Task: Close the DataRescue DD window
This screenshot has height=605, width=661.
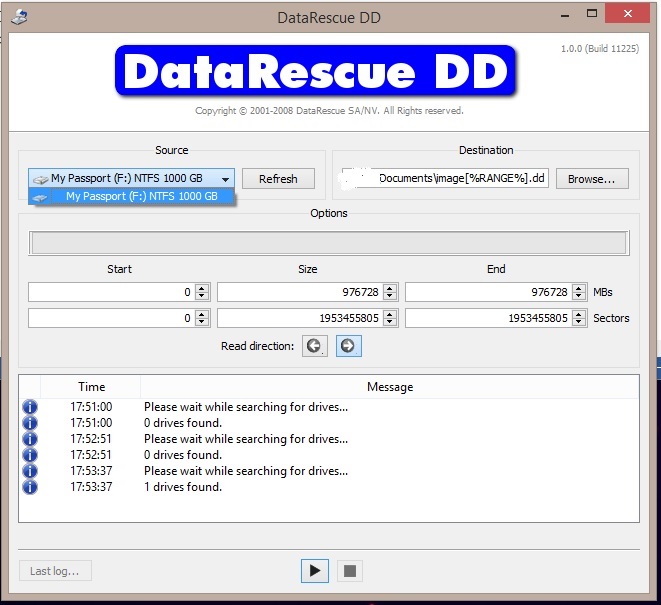Action: 627,14
